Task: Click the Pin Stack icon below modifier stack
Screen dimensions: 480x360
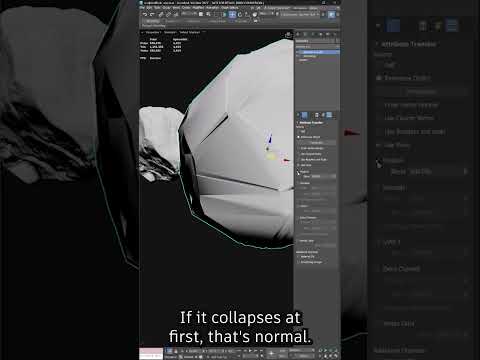Action: click(x=298, y=115)
